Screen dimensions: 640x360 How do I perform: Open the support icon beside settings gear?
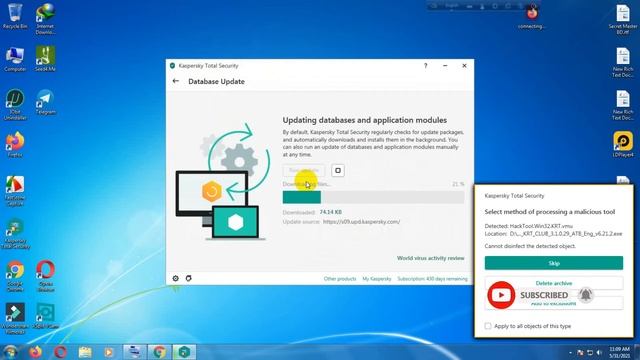(x=189, y=278)
